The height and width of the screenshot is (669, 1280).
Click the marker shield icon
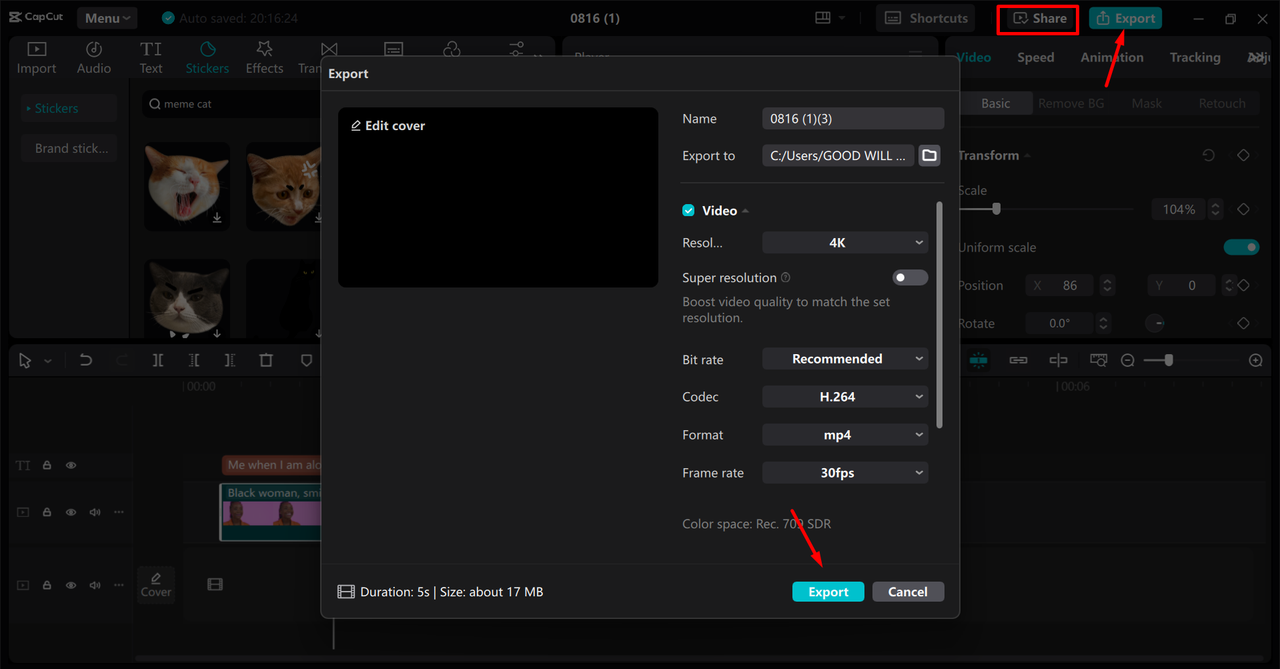click(306, 360)
